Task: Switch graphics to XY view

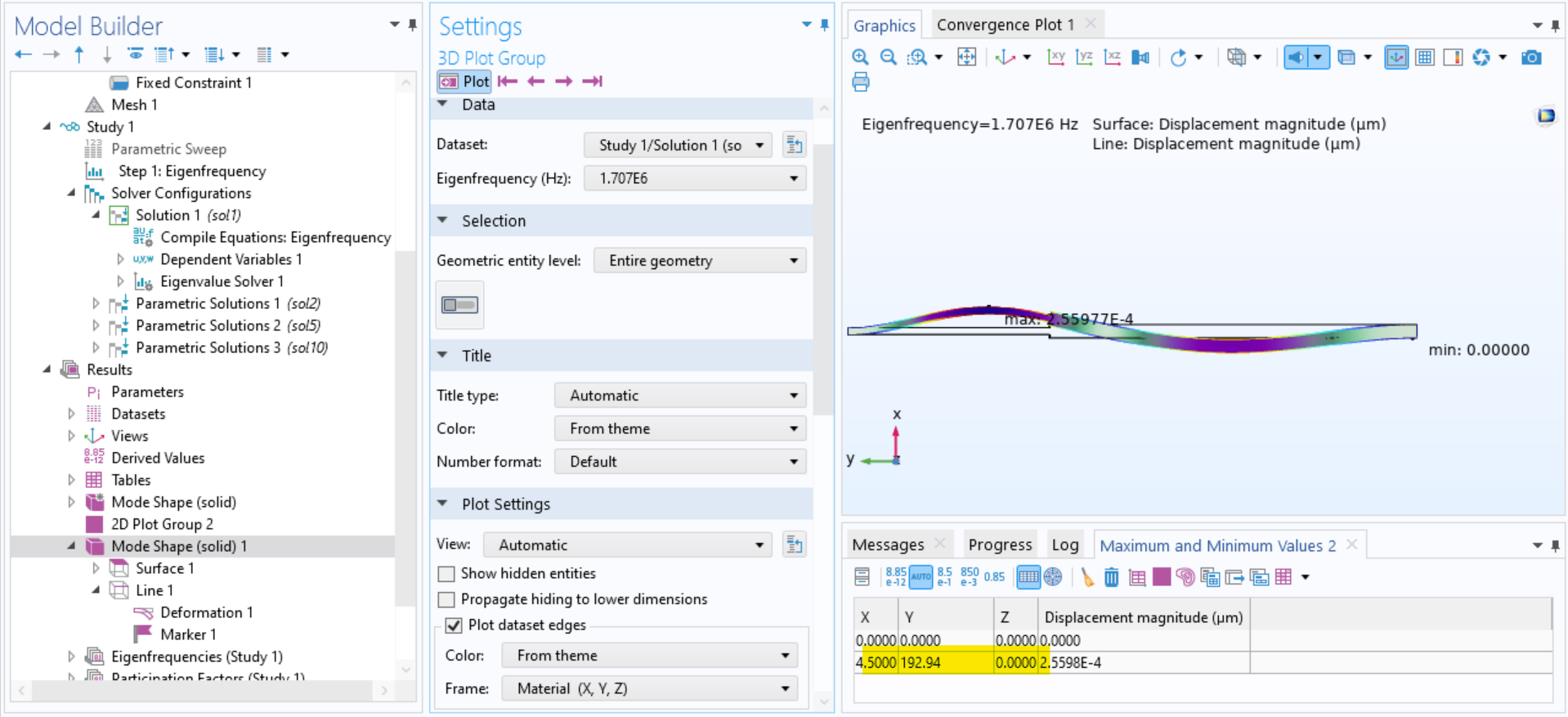Action: pos(1056,57)
